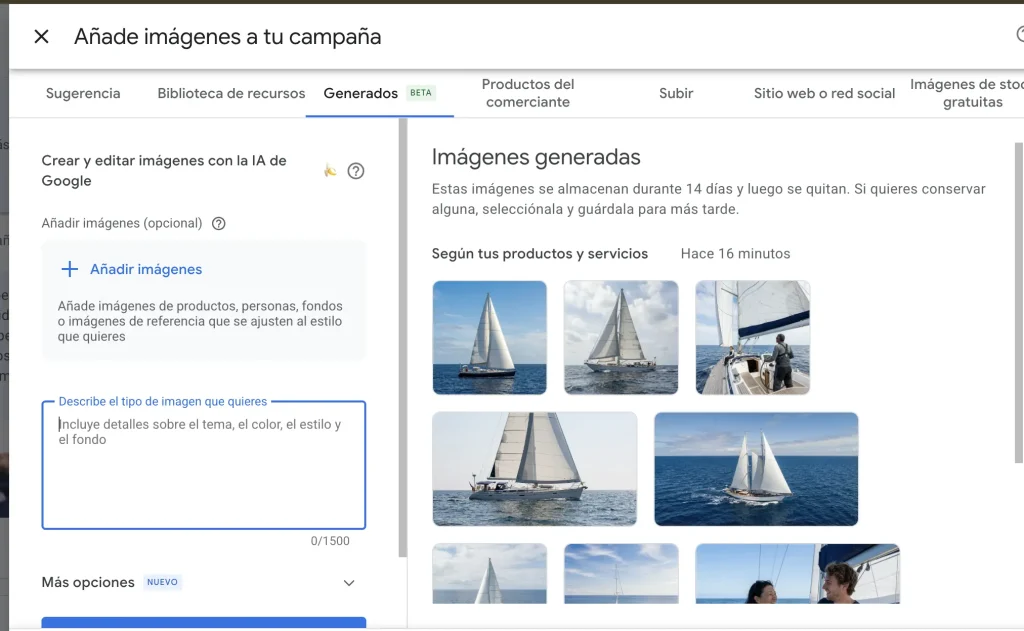Switch to Biblioteca de recursos tab
The width and height of the screenshot is (1024, 631).
pyautogui.click(x=231, y=93)
